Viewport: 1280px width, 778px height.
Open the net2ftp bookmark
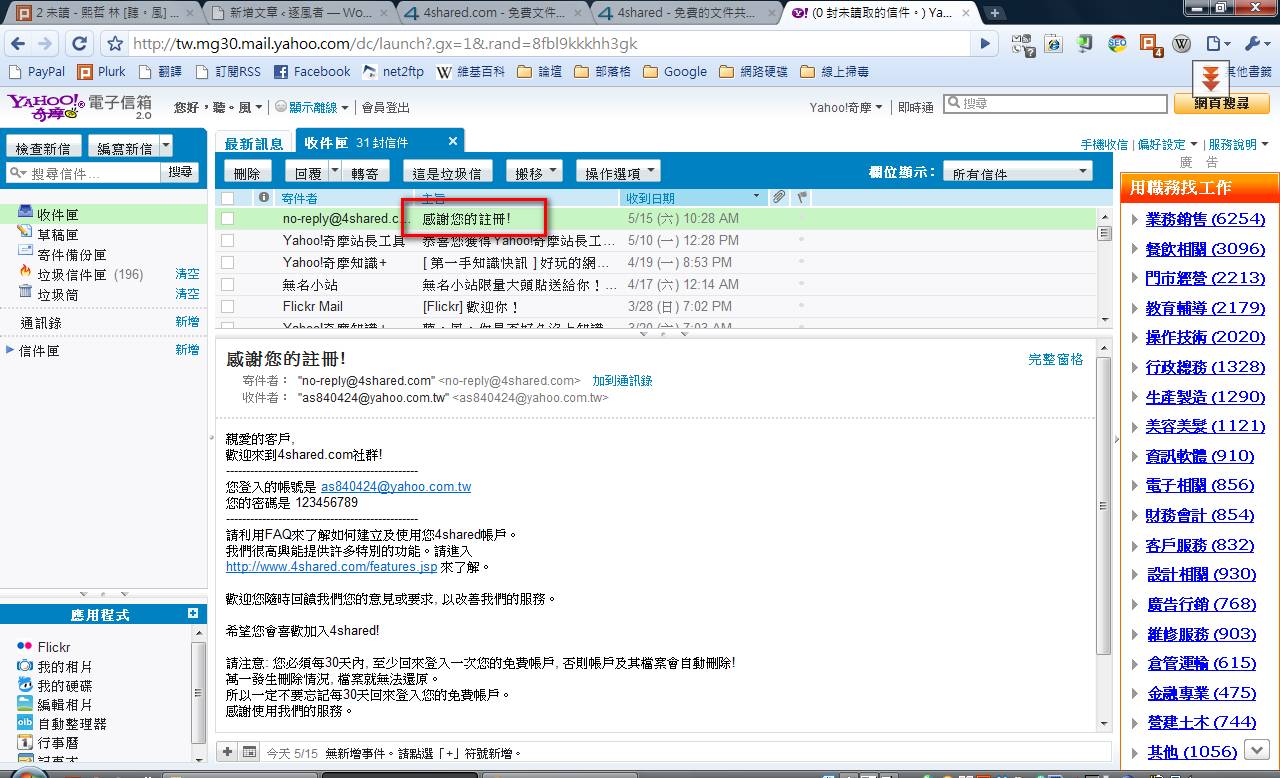pos(393,72)
